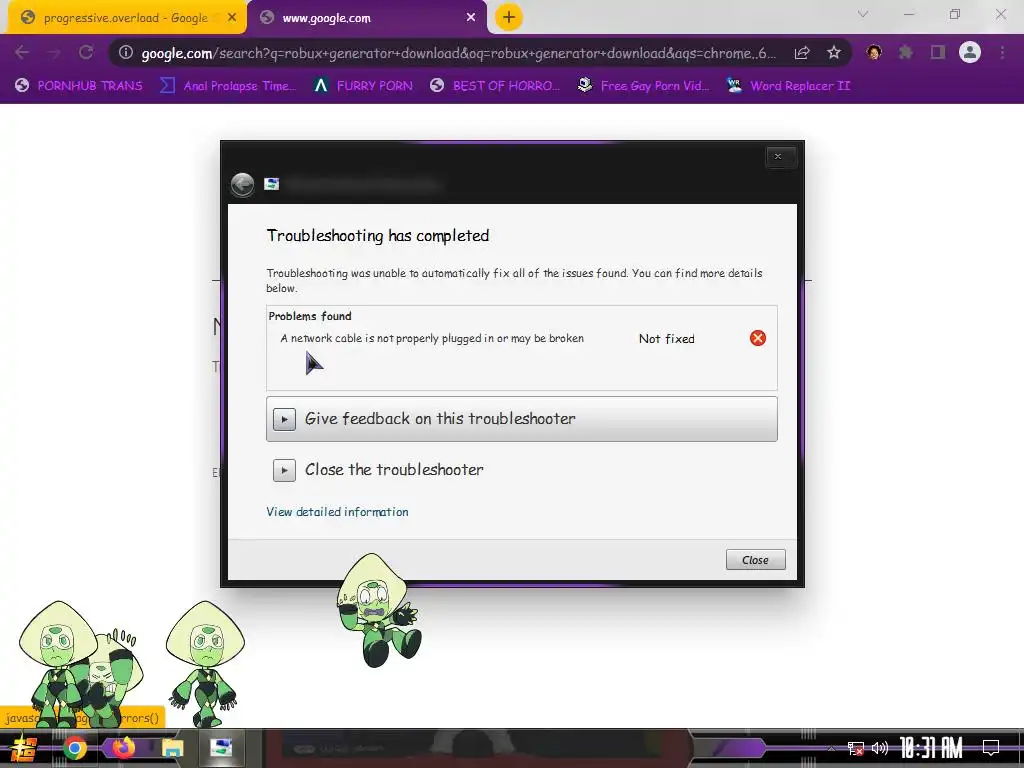Open View detailed information link
Image resolution: width=1024 pixels, height=768 pixels.
coord(337,512)
